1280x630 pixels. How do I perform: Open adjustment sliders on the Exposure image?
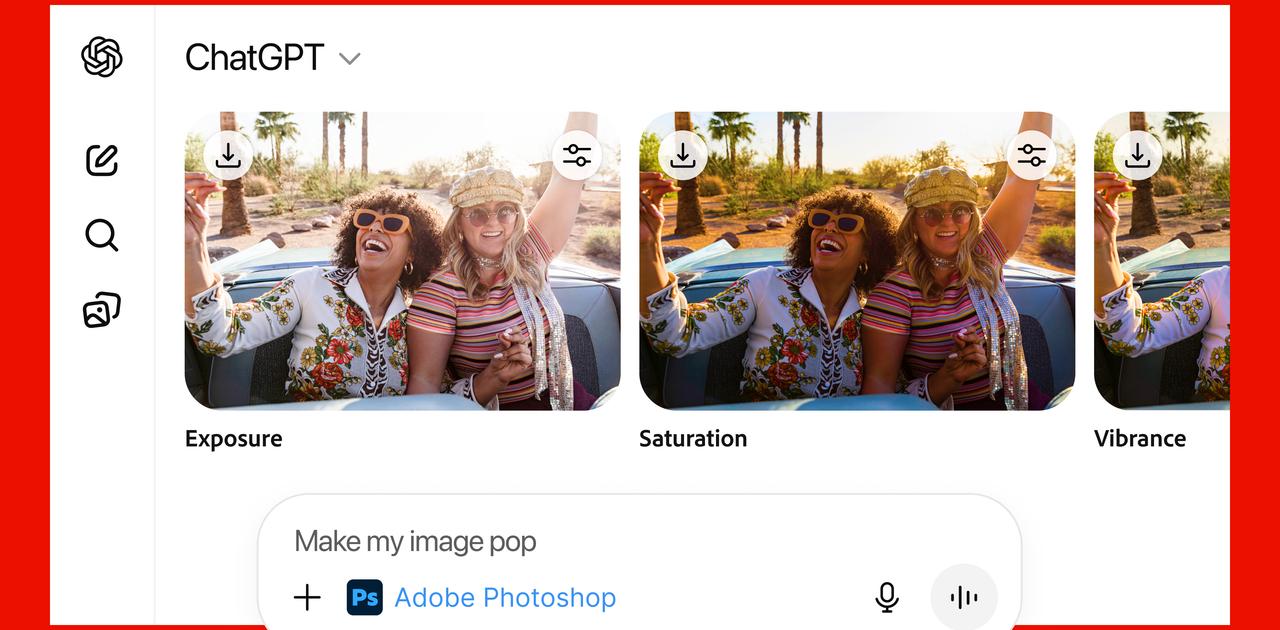(577, 155)
